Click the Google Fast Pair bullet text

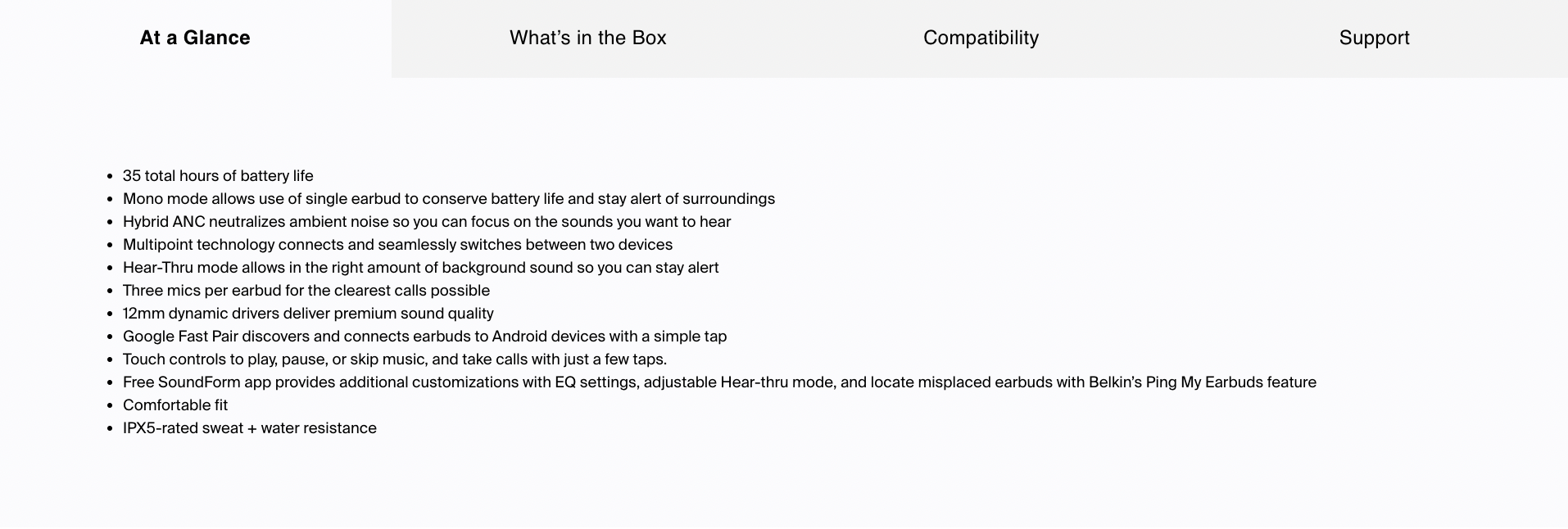[424, 337]
